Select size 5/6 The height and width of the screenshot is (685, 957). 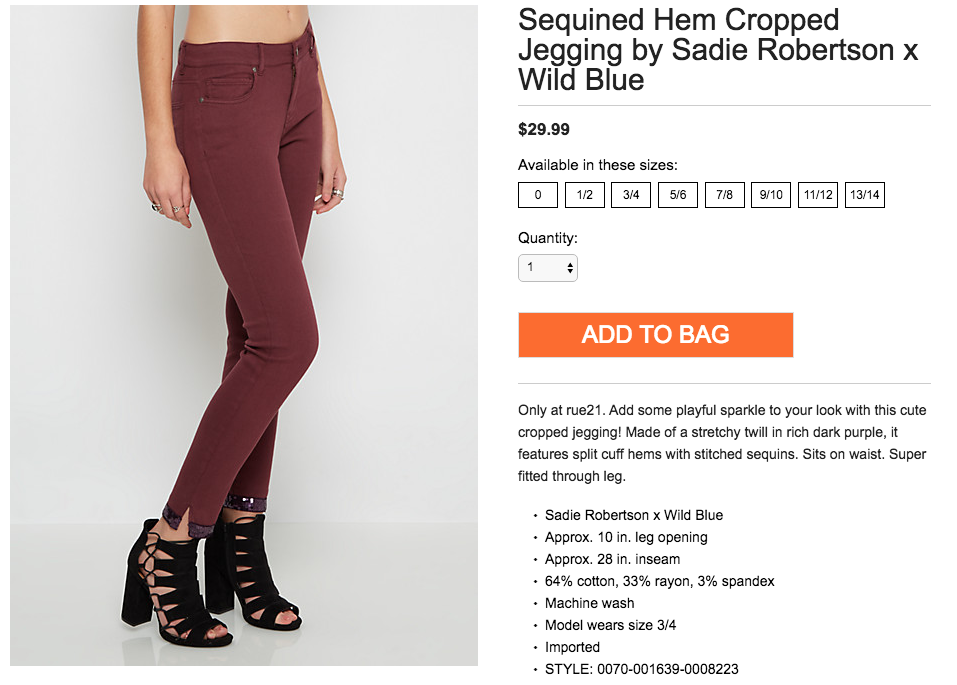pyautogui.click(x=678, y=195)
